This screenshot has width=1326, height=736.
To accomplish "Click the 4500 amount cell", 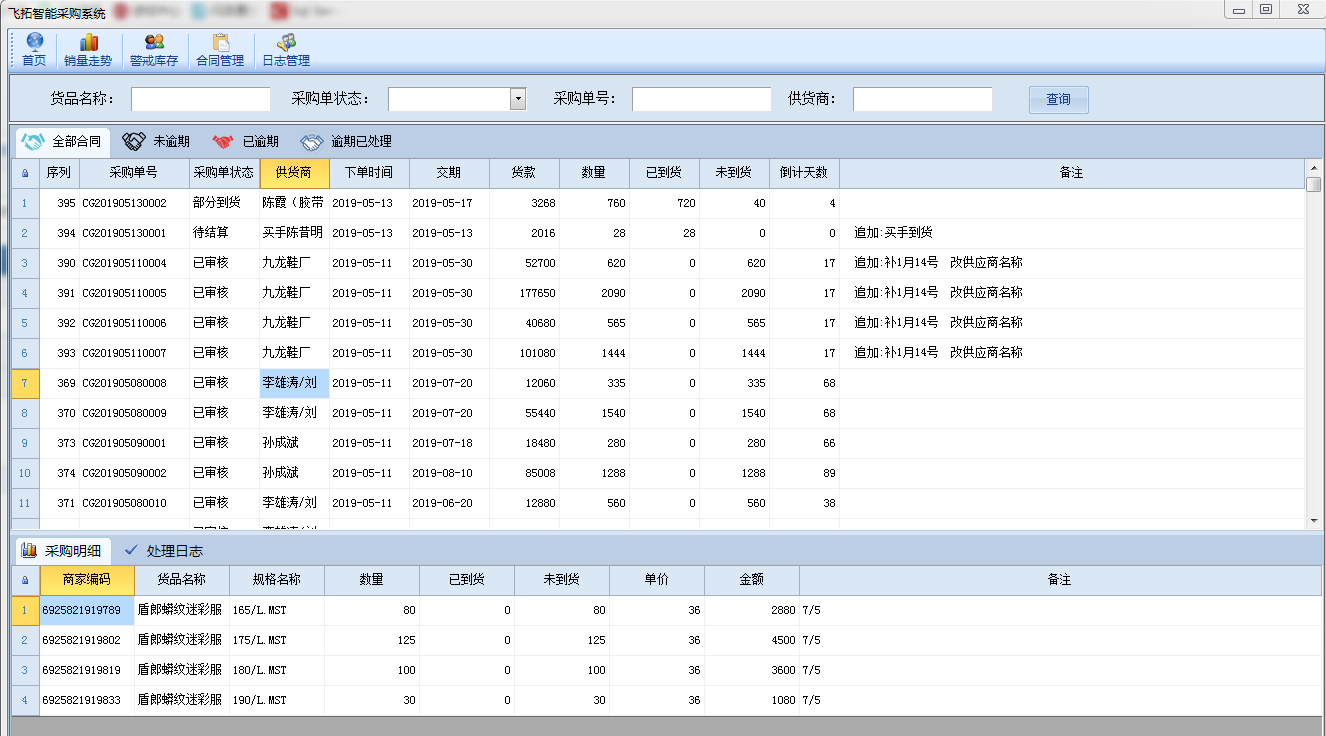I will pos(752,640).
